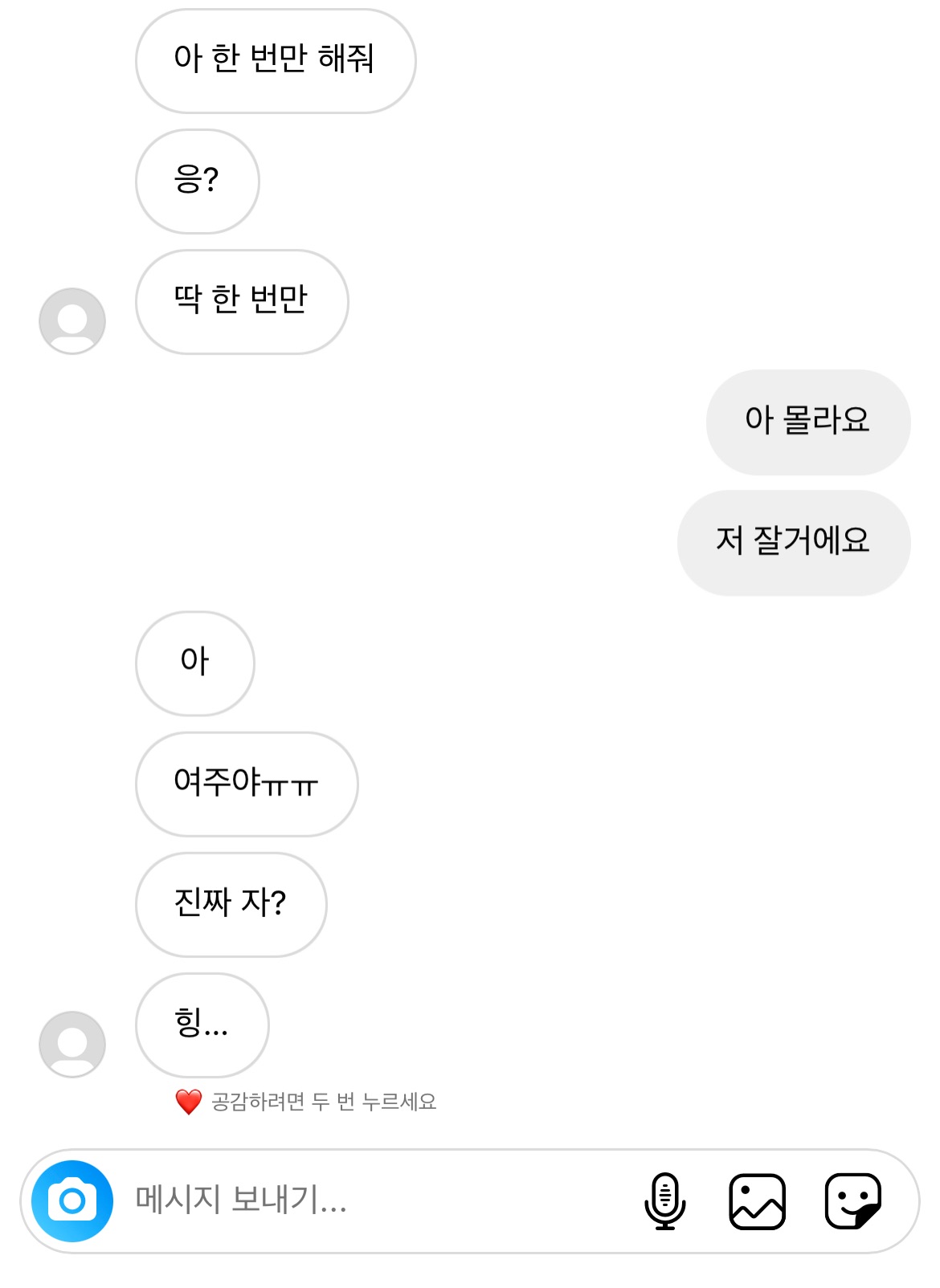Tap the microphone voice message icon

tap(664, 1200)
